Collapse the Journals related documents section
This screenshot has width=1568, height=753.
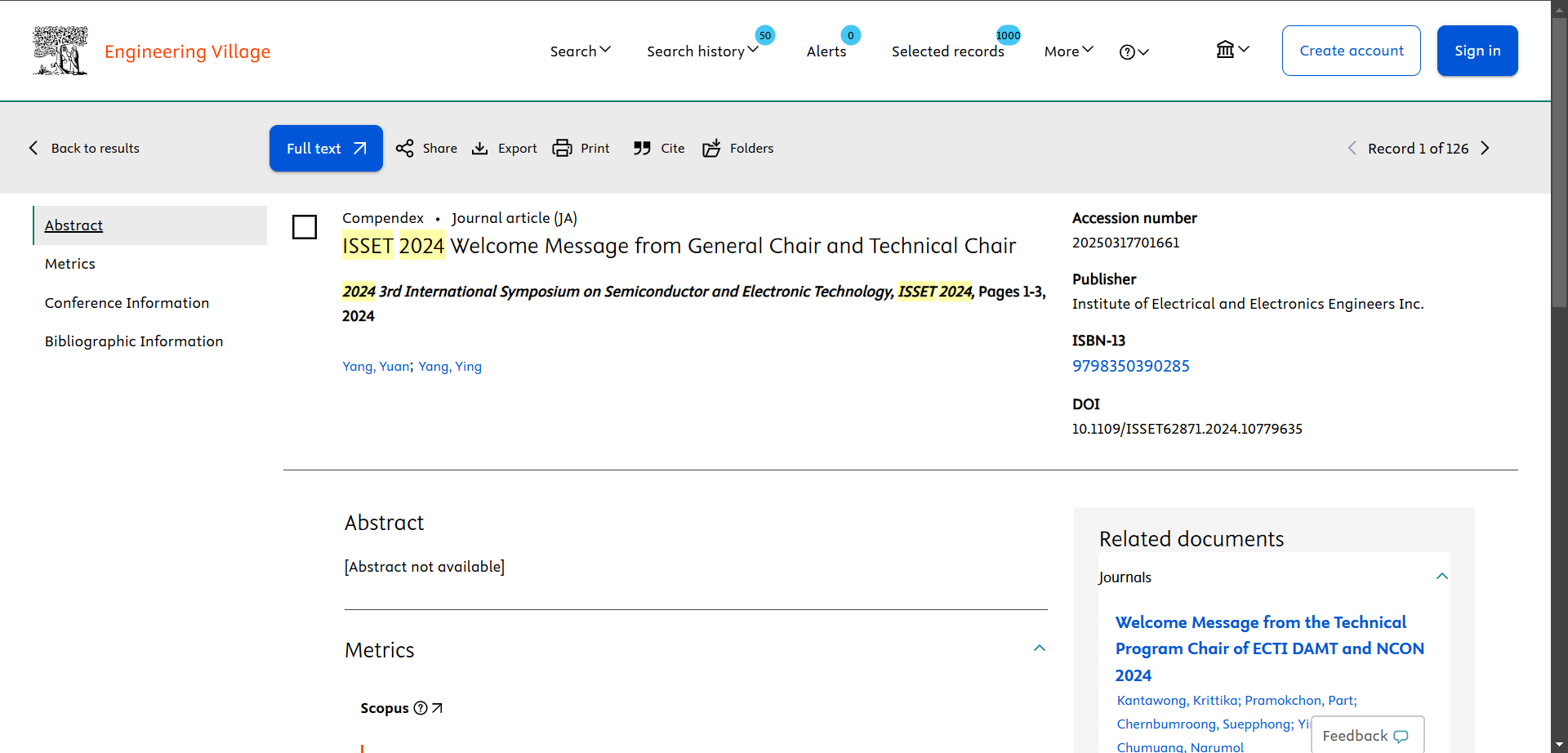[x=1442, y=577]
